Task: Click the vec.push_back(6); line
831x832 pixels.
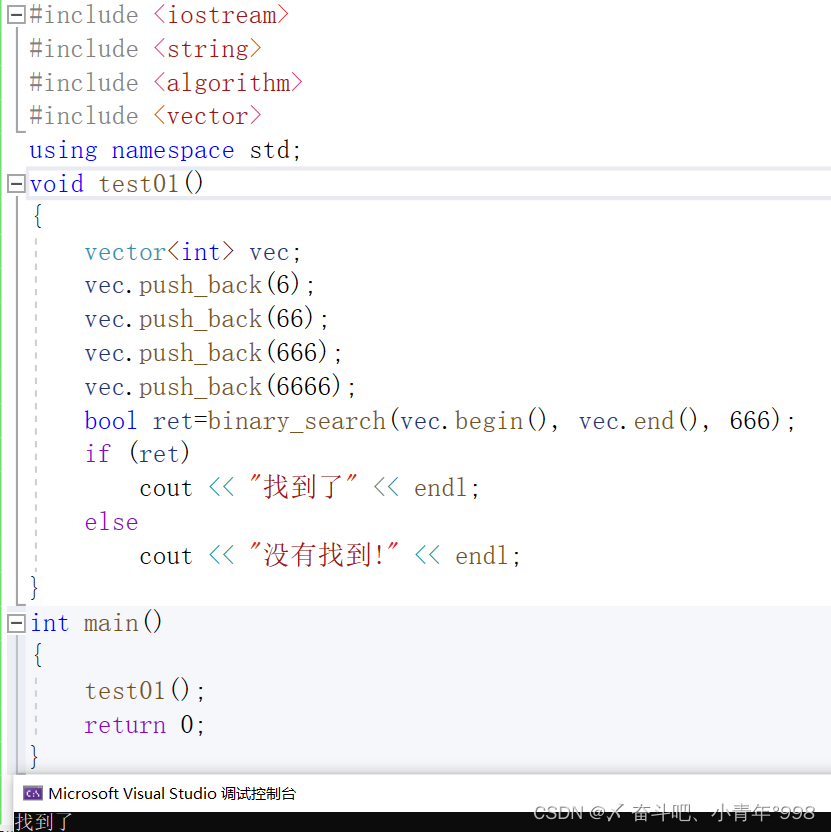Action: pos(200,285)
